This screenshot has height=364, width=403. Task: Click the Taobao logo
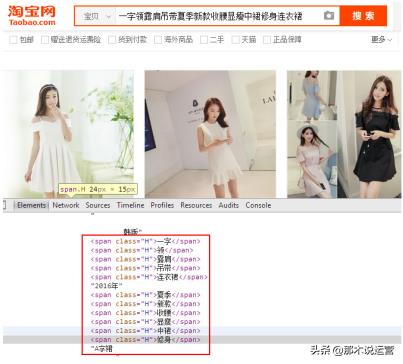tap(32, 16)
